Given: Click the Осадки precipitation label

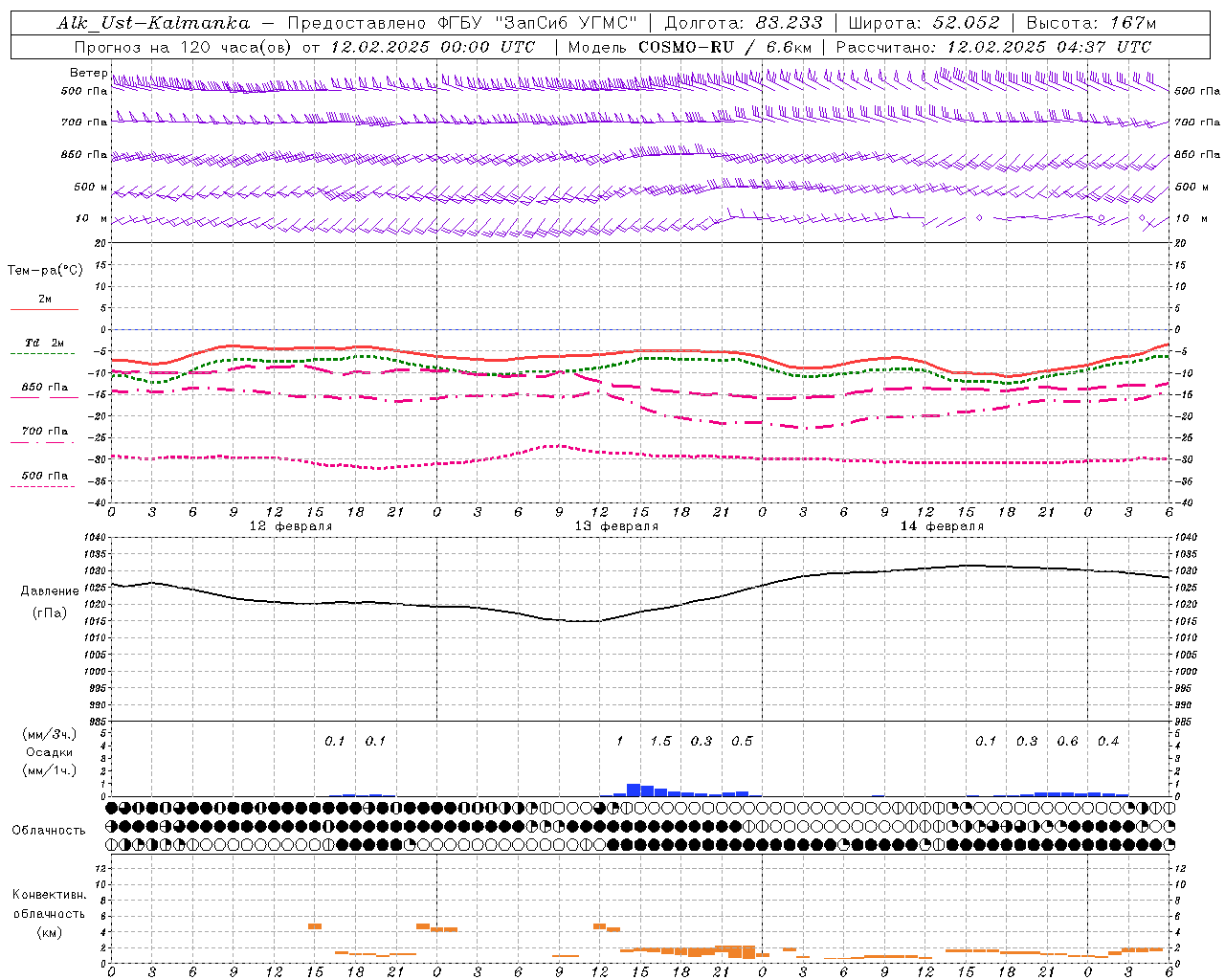Looking at the screenshot, I should 49,752.
